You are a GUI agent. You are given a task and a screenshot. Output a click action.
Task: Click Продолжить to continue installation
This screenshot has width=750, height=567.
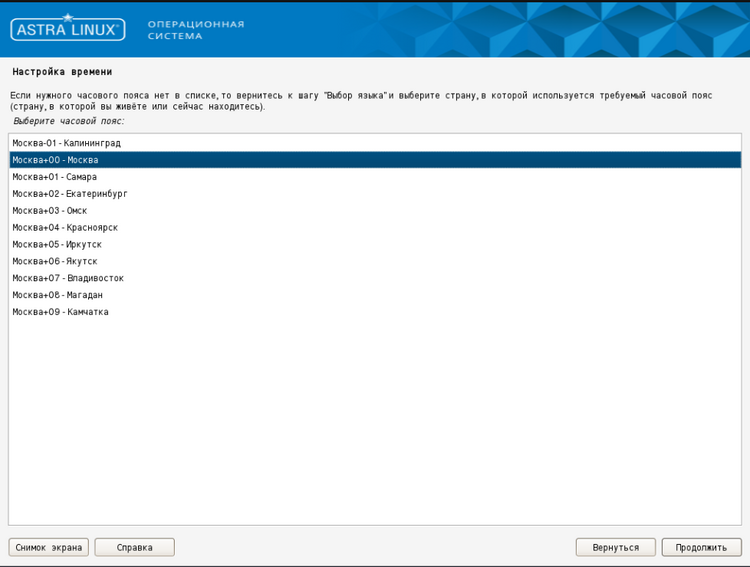701,547
